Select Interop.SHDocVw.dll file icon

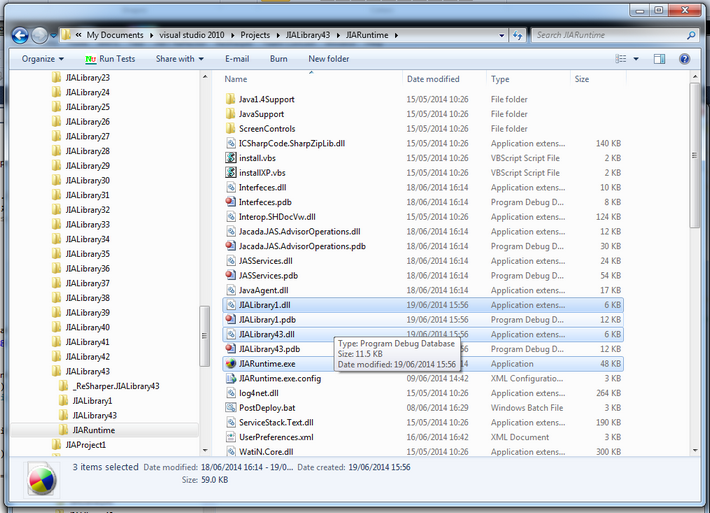[231, 217]
